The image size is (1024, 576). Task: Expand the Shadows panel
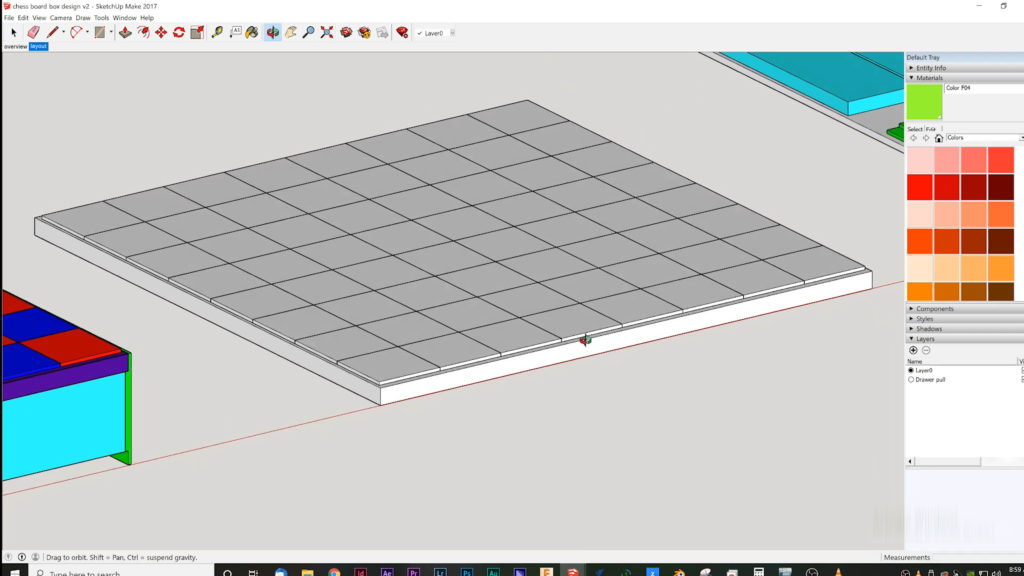click(x=964, y=329)
